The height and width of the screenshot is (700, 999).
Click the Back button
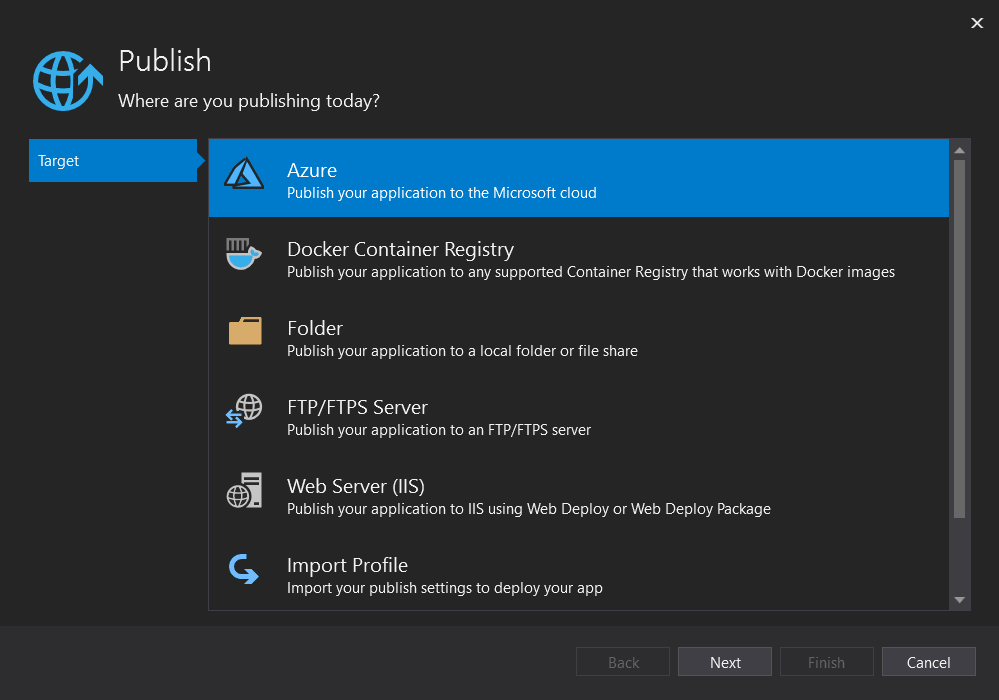(x=622, y=661)
